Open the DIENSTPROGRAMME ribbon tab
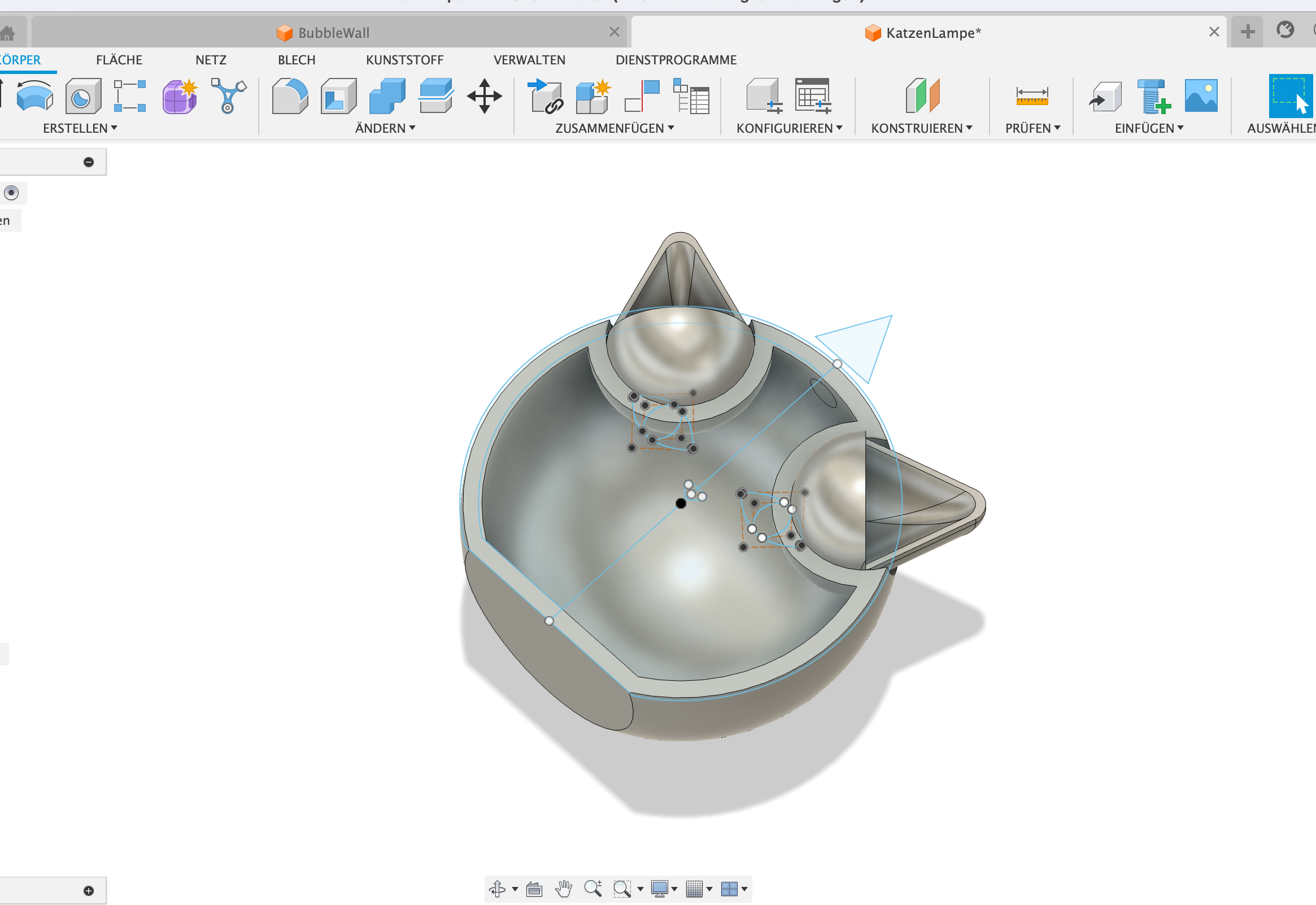 pos(676,60)
